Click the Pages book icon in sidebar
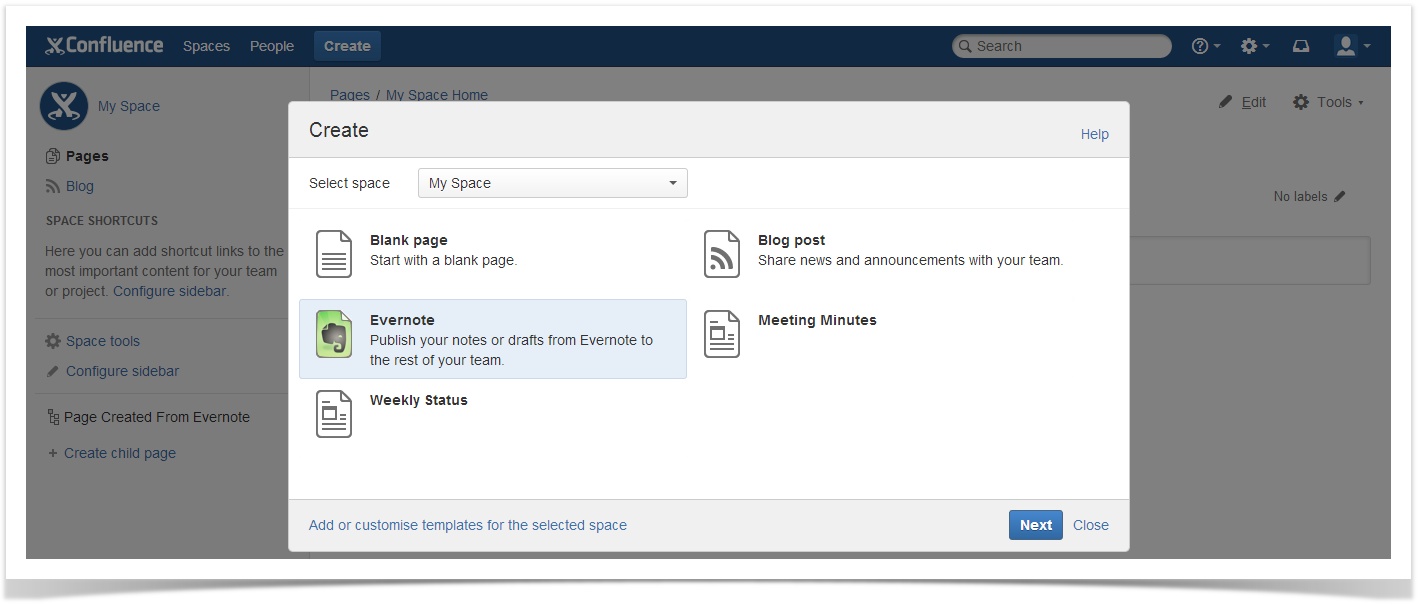This screenshot has height=608, width=1425. point(53,156)
